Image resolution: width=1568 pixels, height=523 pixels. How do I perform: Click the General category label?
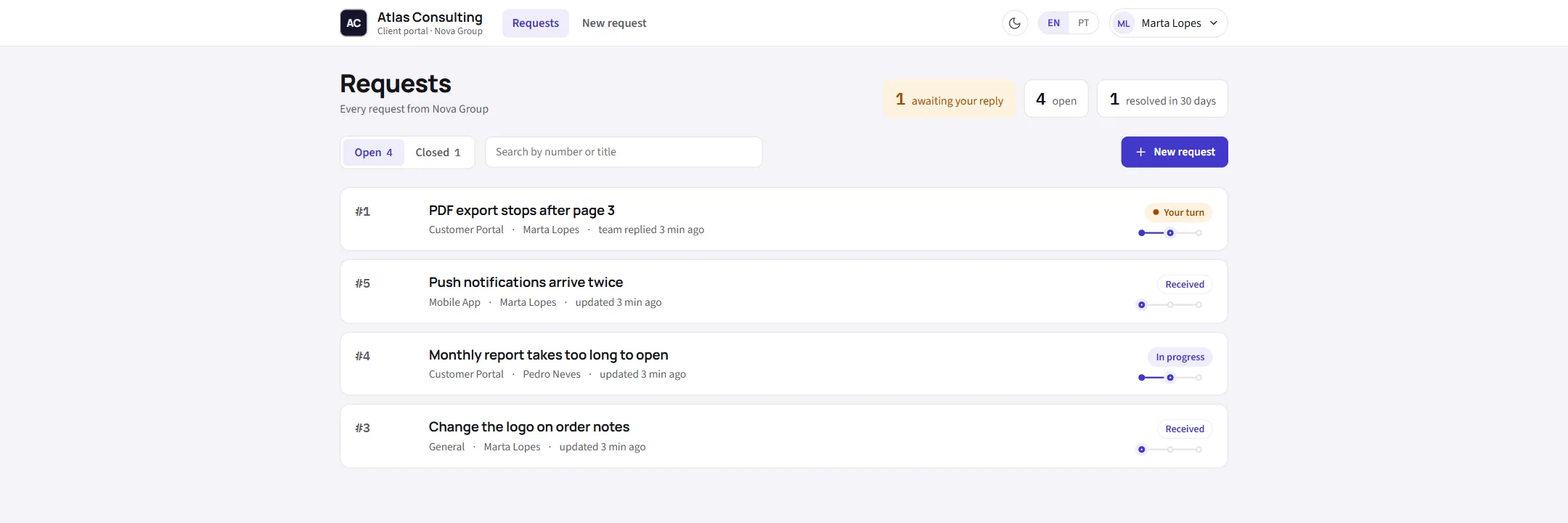pos(446,447)
